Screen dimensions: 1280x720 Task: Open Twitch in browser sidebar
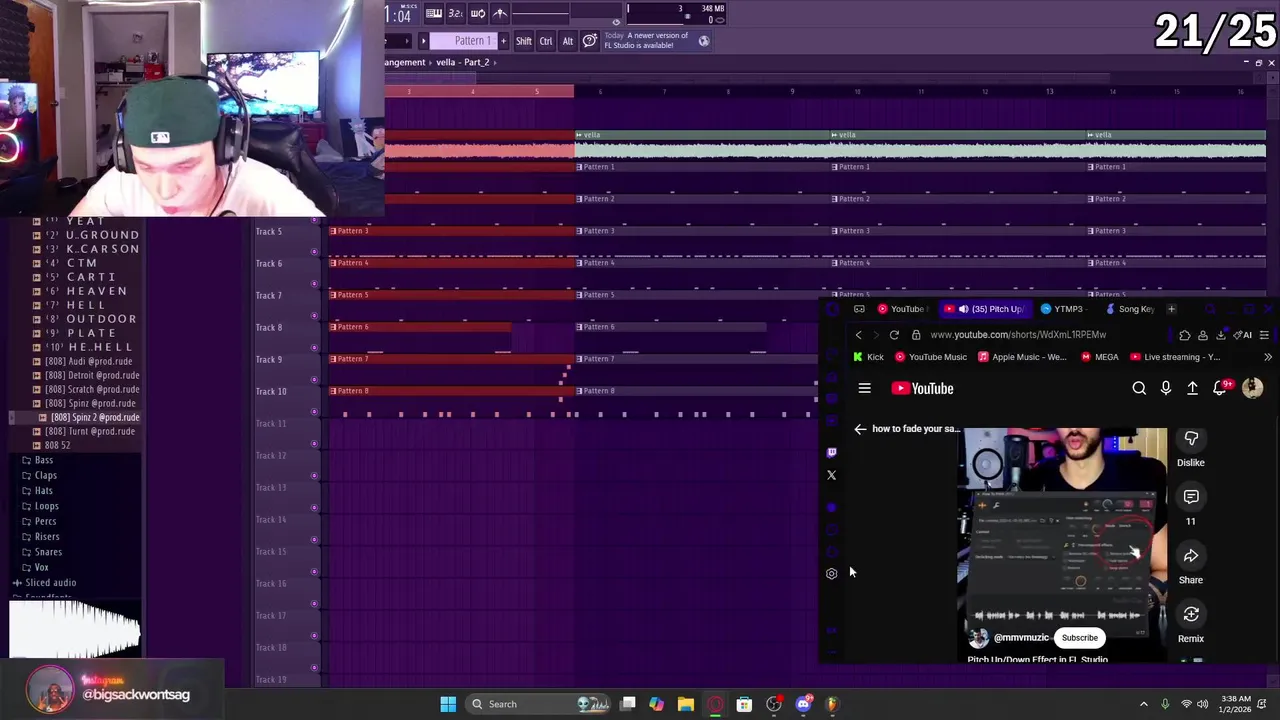pyautogui.click(x=831, y=452)
